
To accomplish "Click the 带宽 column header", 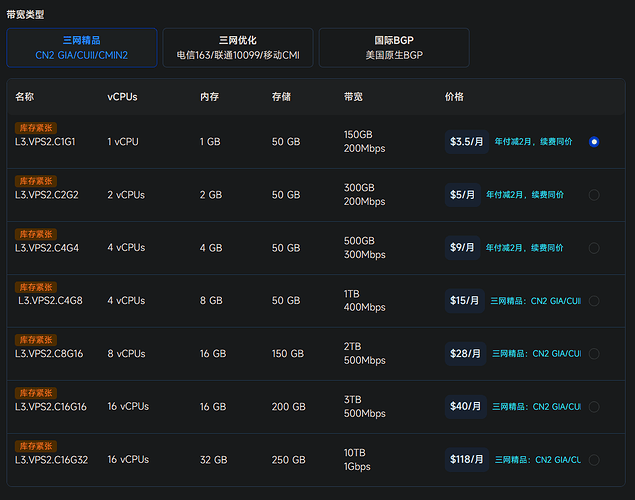I will click(x=354, y=96).
